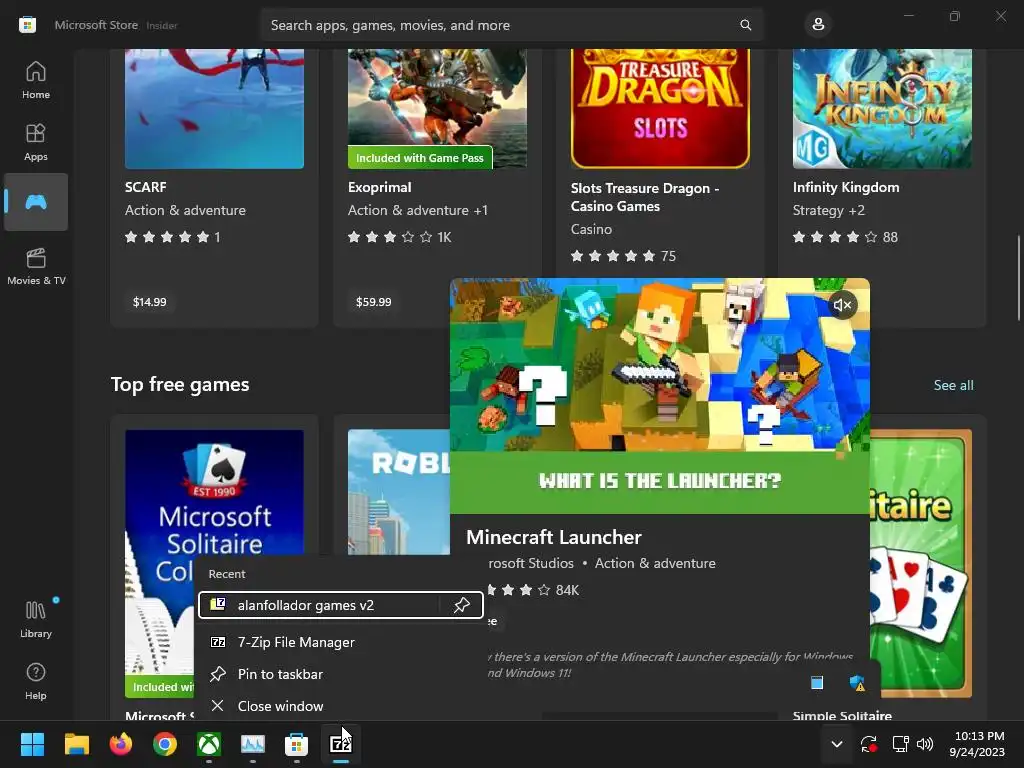Select the Gaming controller sidebar icon
The image size is (1024, 768).
(36, 202)
